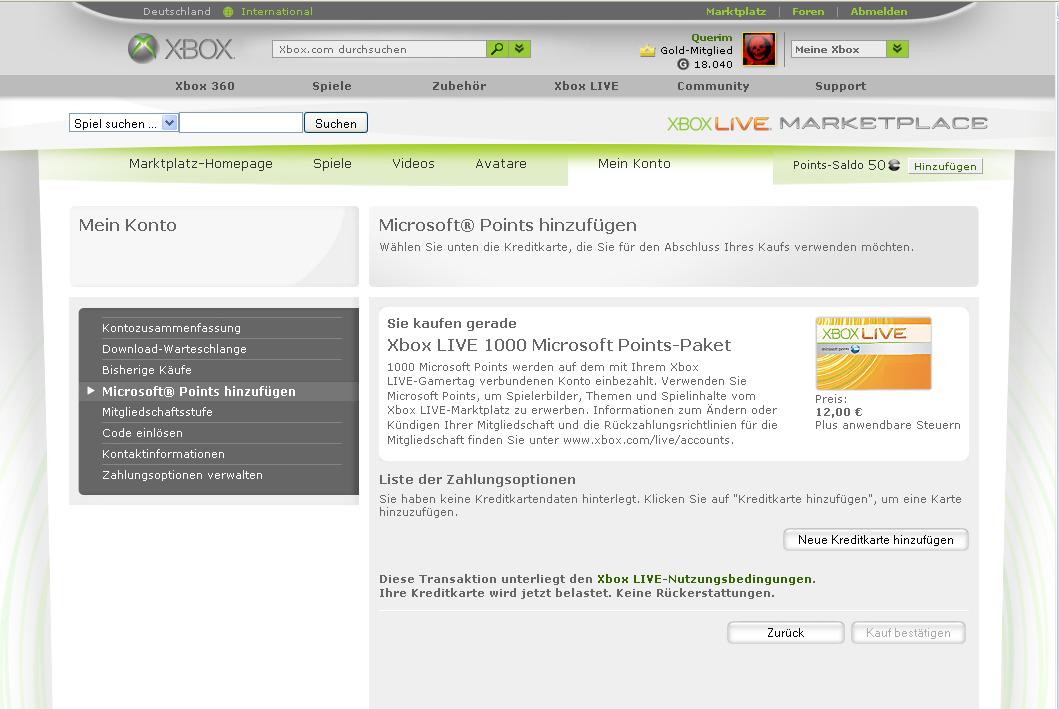The width and height of the screenshot is (1059, 709).
Task: Open Kontaktinformationen in sidebar
Action: [163, 454]
